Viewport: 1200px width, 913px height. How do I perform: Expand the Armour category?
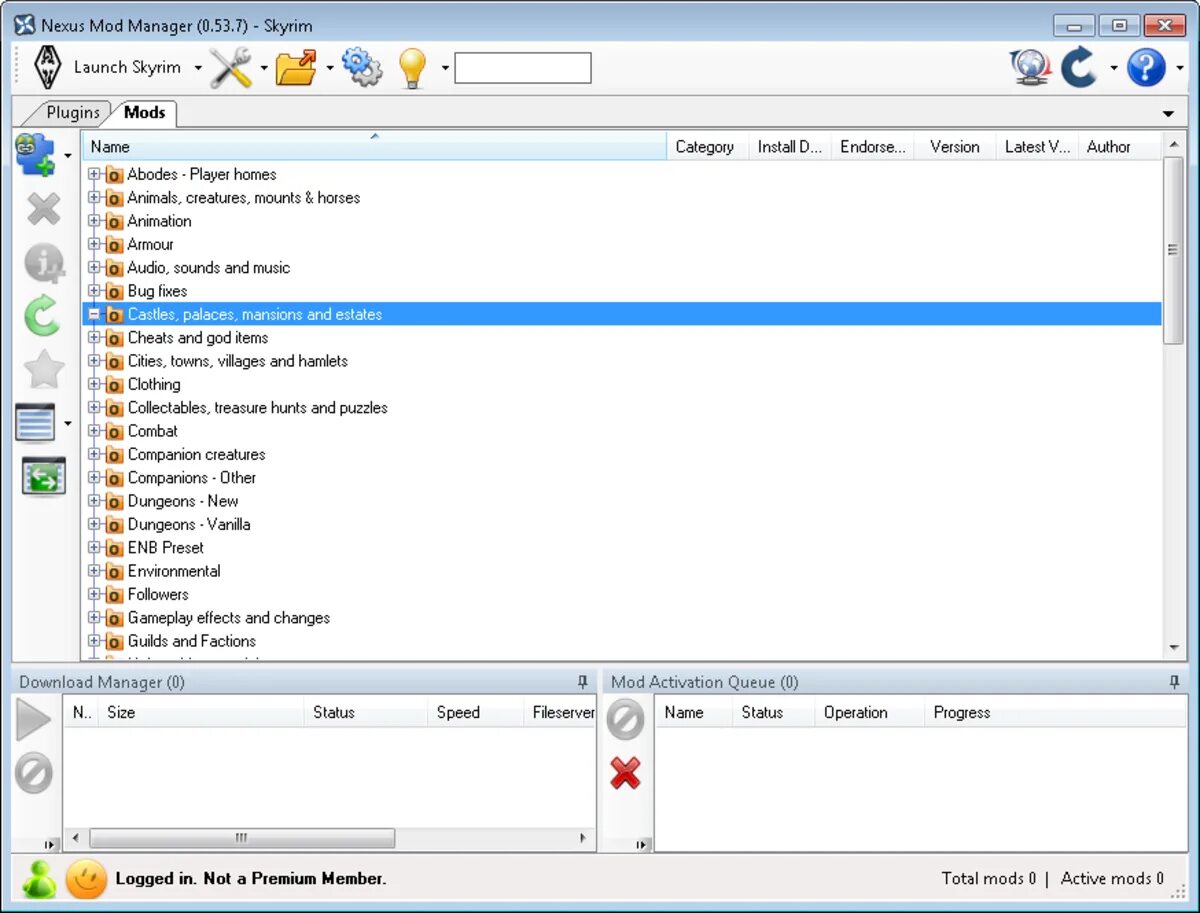[x=95, y=244]
